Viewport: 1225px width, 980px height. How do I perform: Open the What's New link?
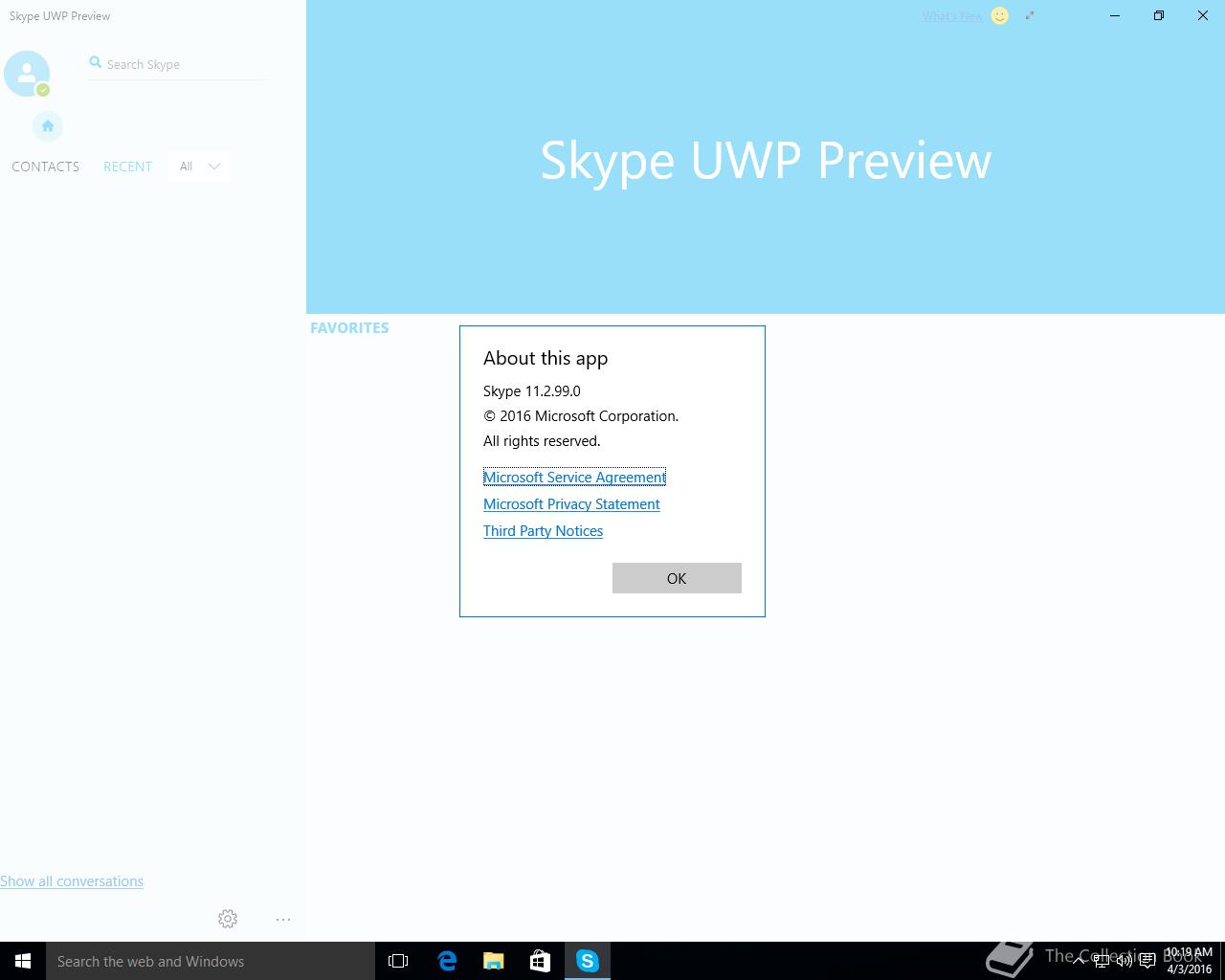pos(952,15)
